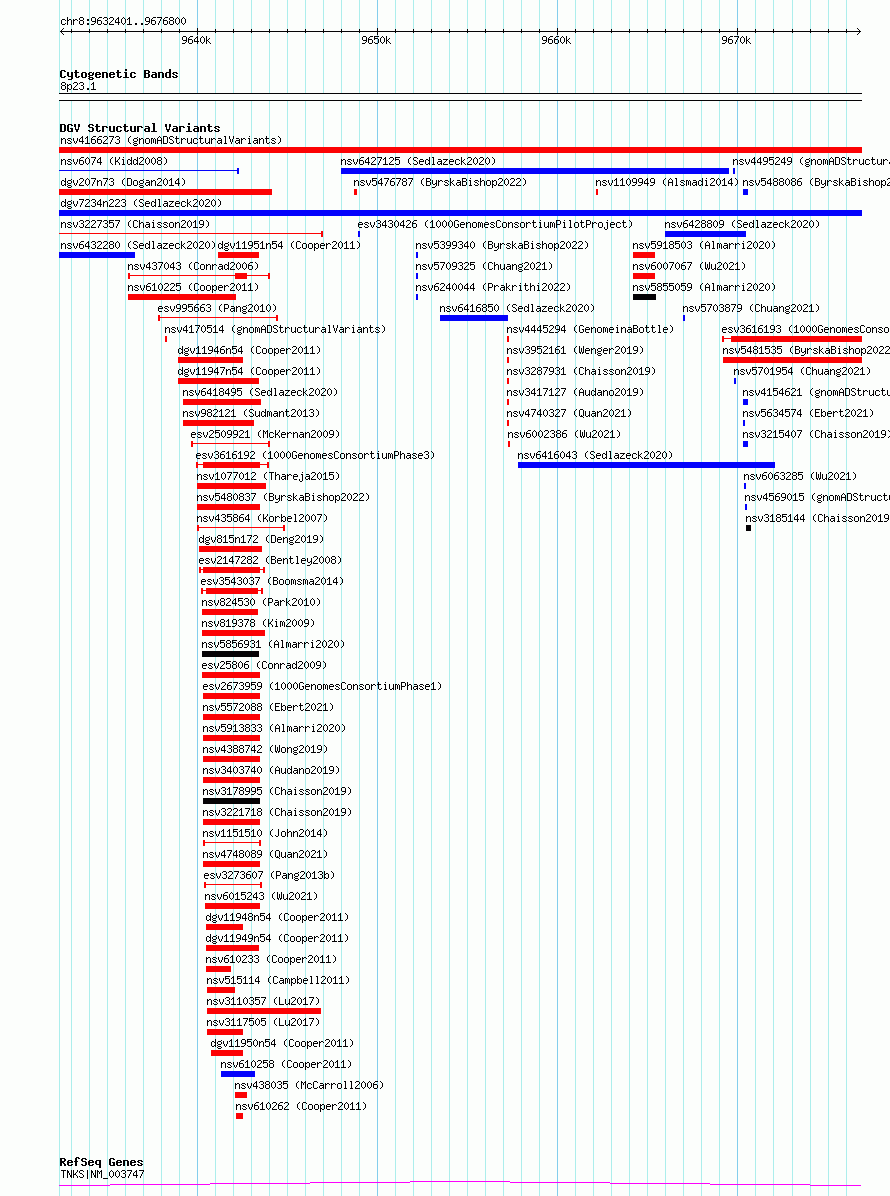The width and height of the screenshot is (890, 1196).
Task: Click nsv1151510 (John2014) label
Action: click(x=265, y=834)
